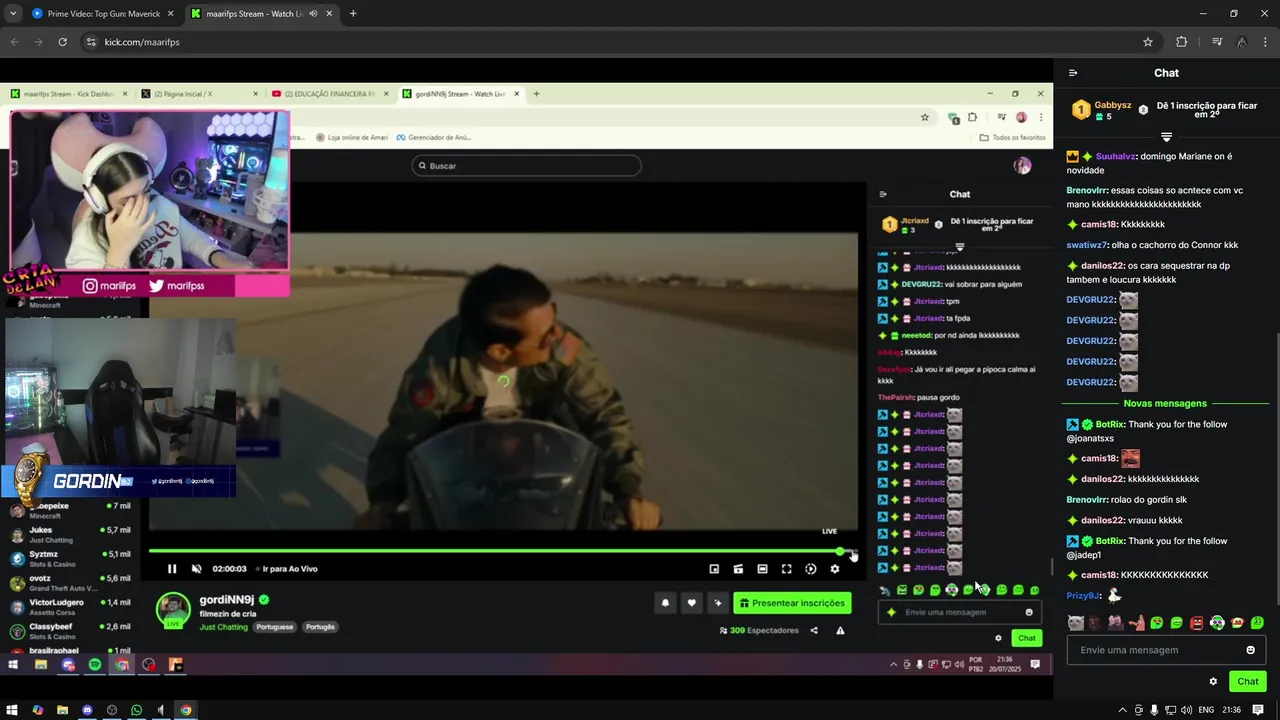Open Suuhalvz user profile in chat
The image size is (1280, 720).
coord(1116,157)
